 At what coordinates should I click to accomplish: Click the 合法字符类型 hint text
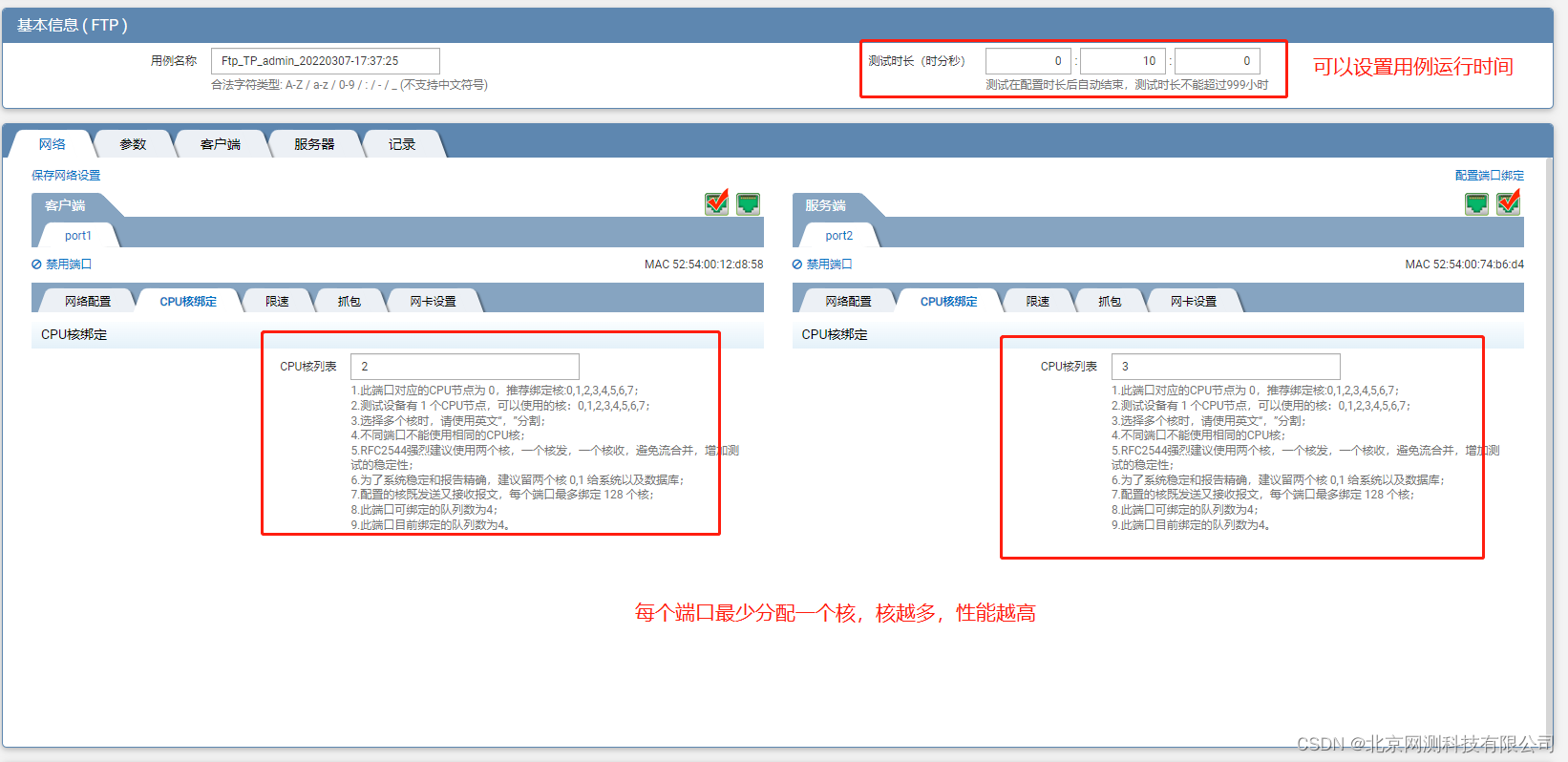pos(350,85)
